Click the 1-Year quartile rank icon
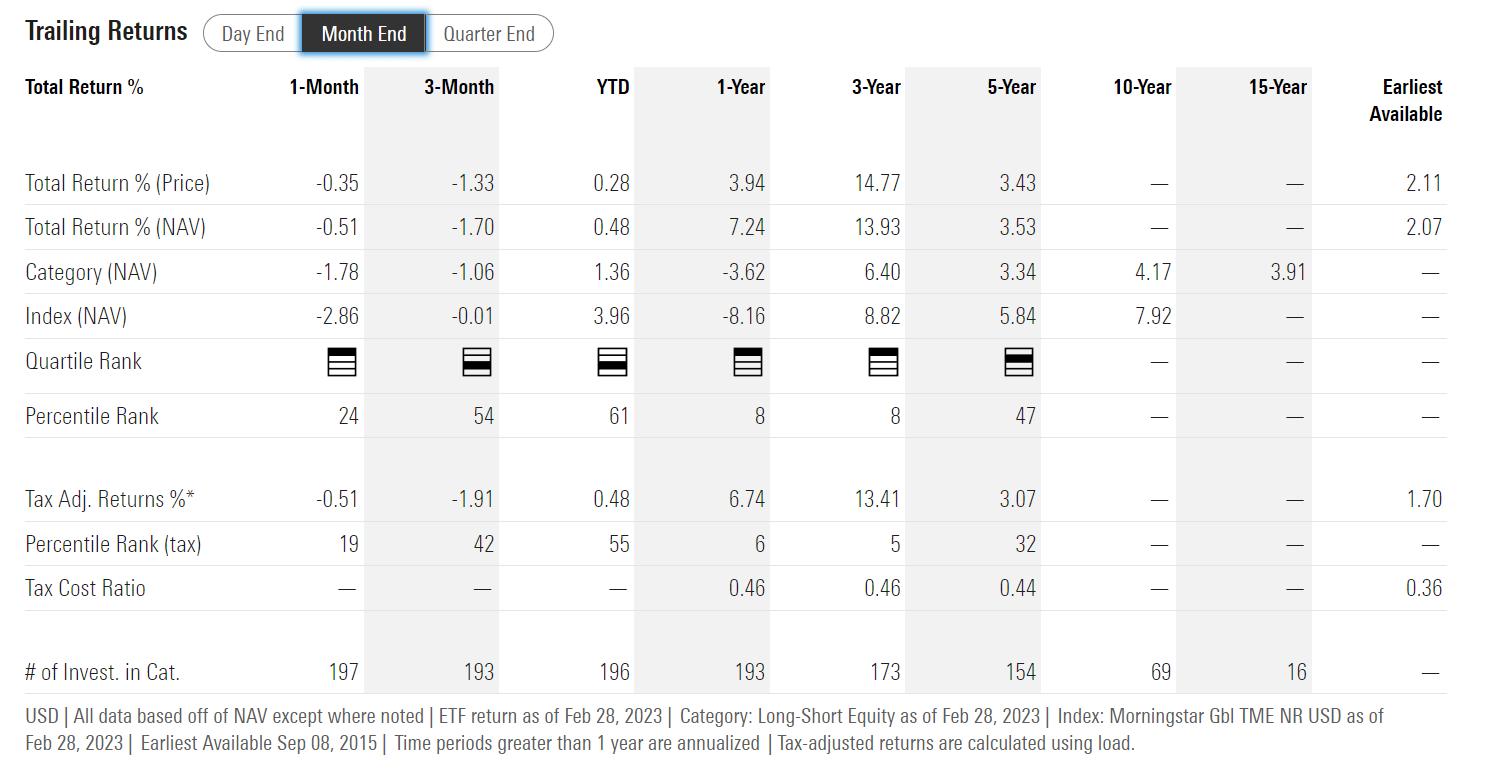Image resolution: width=1503 pixels, height=783 pixels. click(x=748, y=361)
